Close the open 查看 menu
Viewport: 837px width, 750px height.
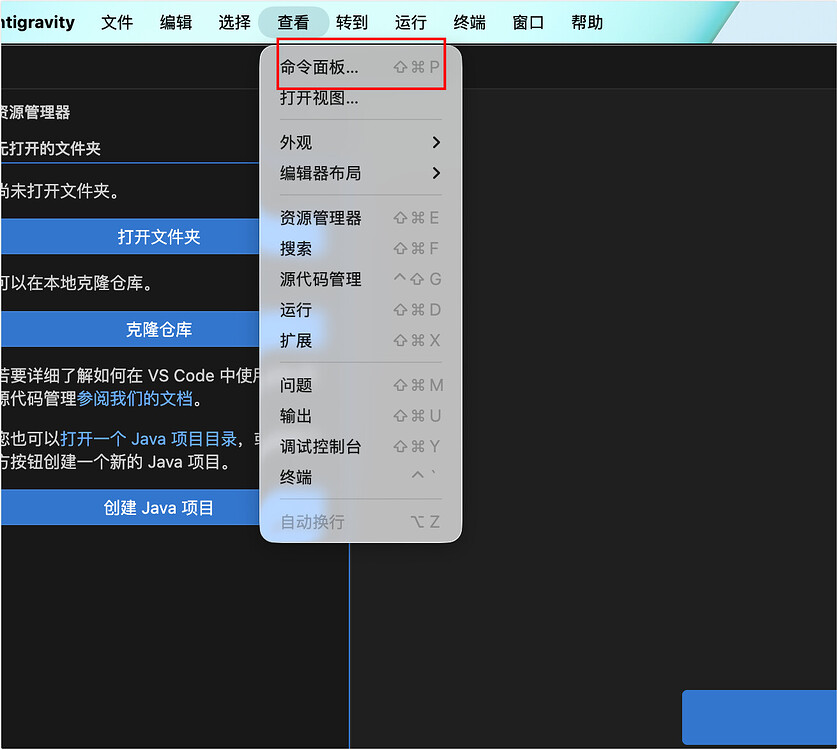pyautogui.click(x=293, y=22)
